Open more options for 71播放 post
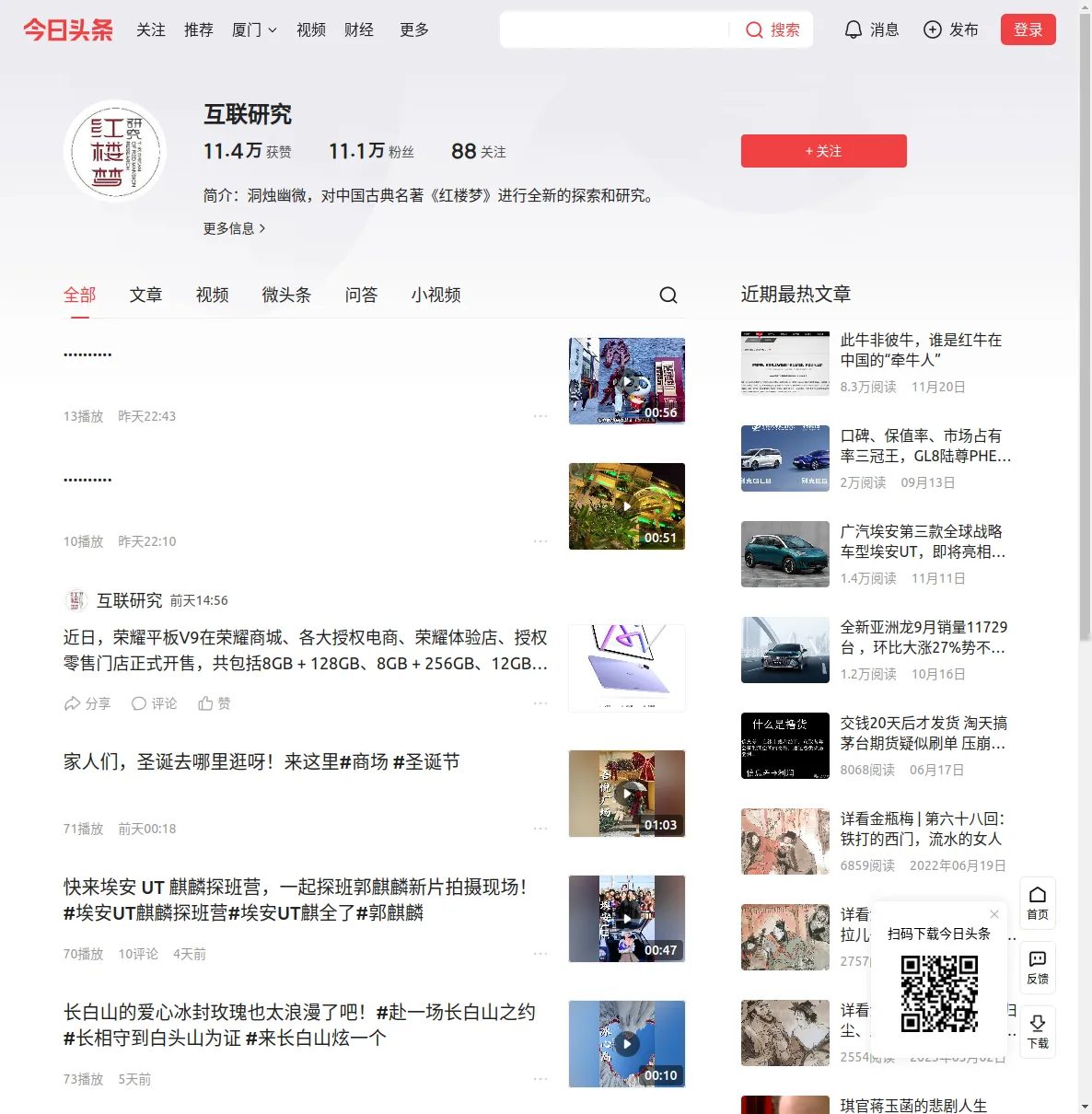This screenshot has width=1092, height=1114. coord(540,829)
